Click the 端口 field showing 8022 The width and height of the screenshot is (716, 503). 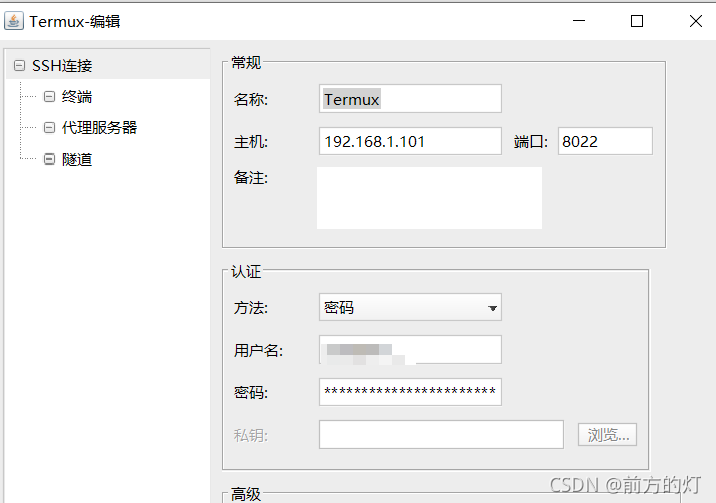[605, 141]
